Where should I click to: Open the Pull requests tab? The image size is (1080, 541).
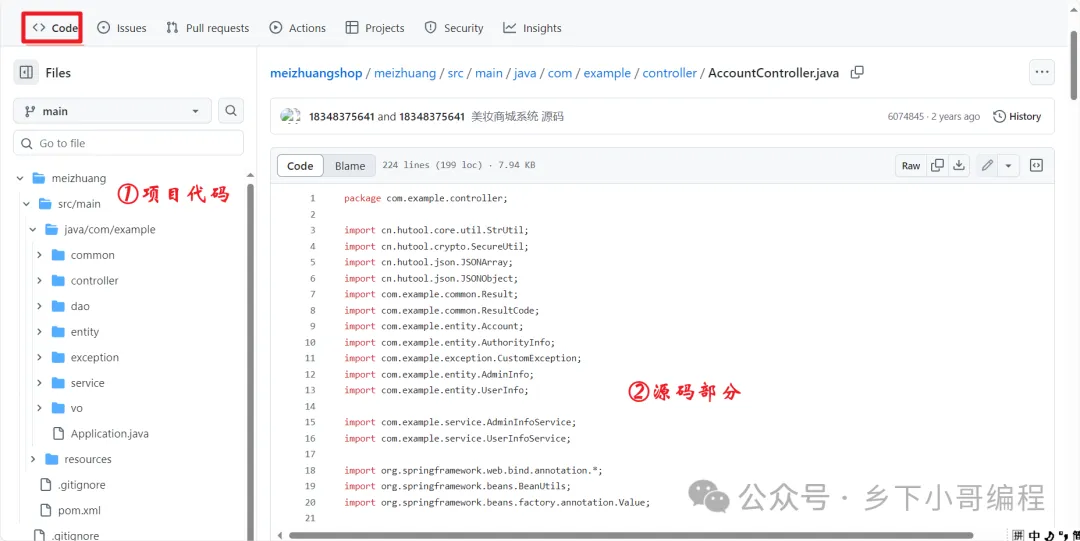[207, 28]
